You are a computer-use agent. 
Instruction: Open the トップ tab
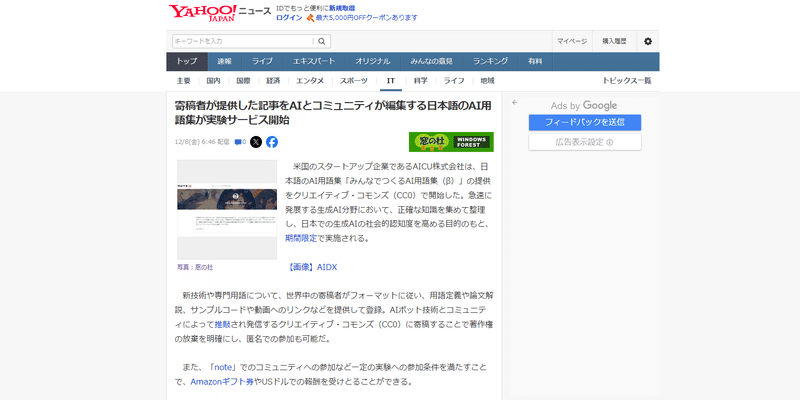coord(187,61)
